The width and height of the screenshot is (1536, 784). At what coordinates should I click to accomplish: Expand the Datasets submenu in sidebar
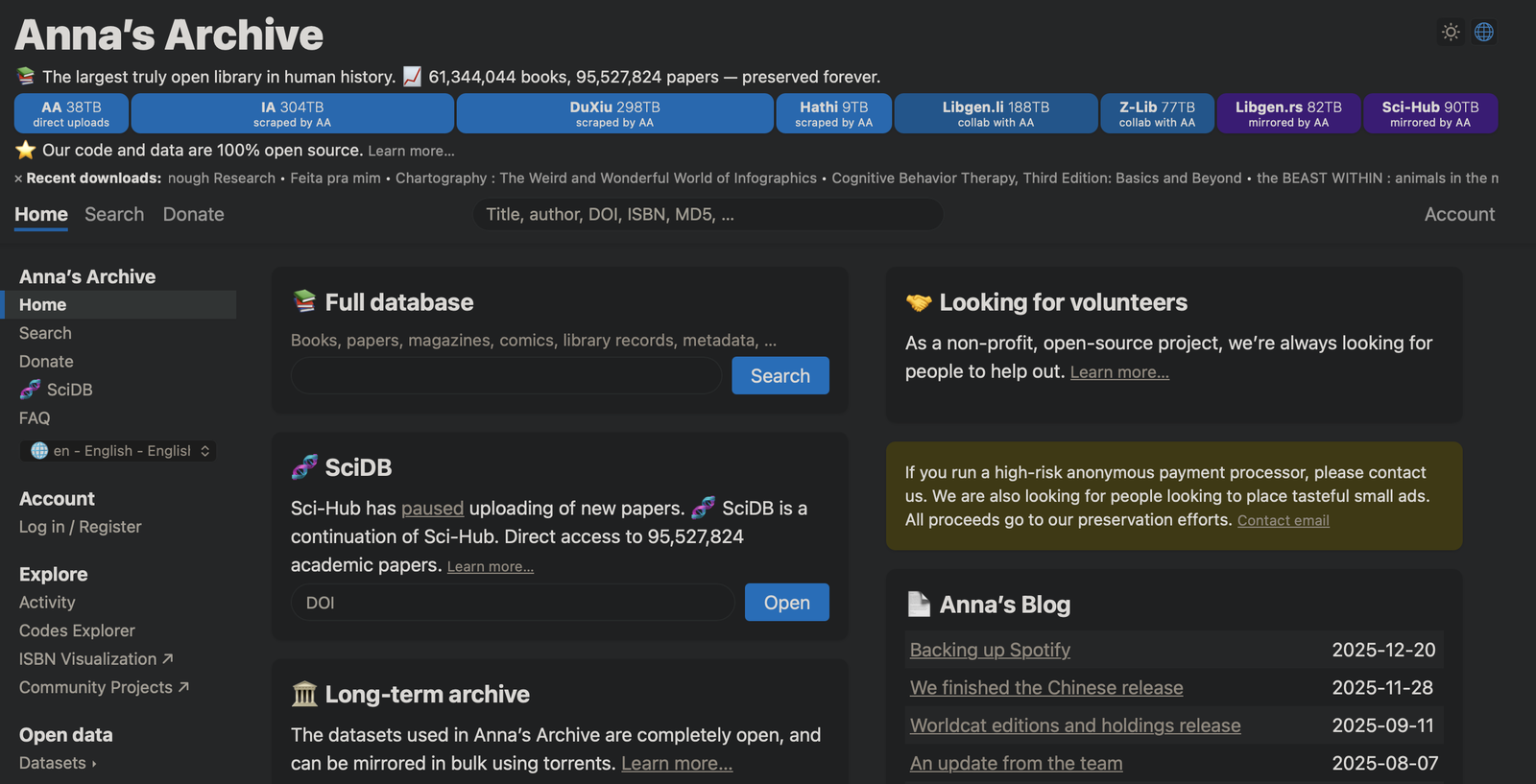click(x=58, y=763)
